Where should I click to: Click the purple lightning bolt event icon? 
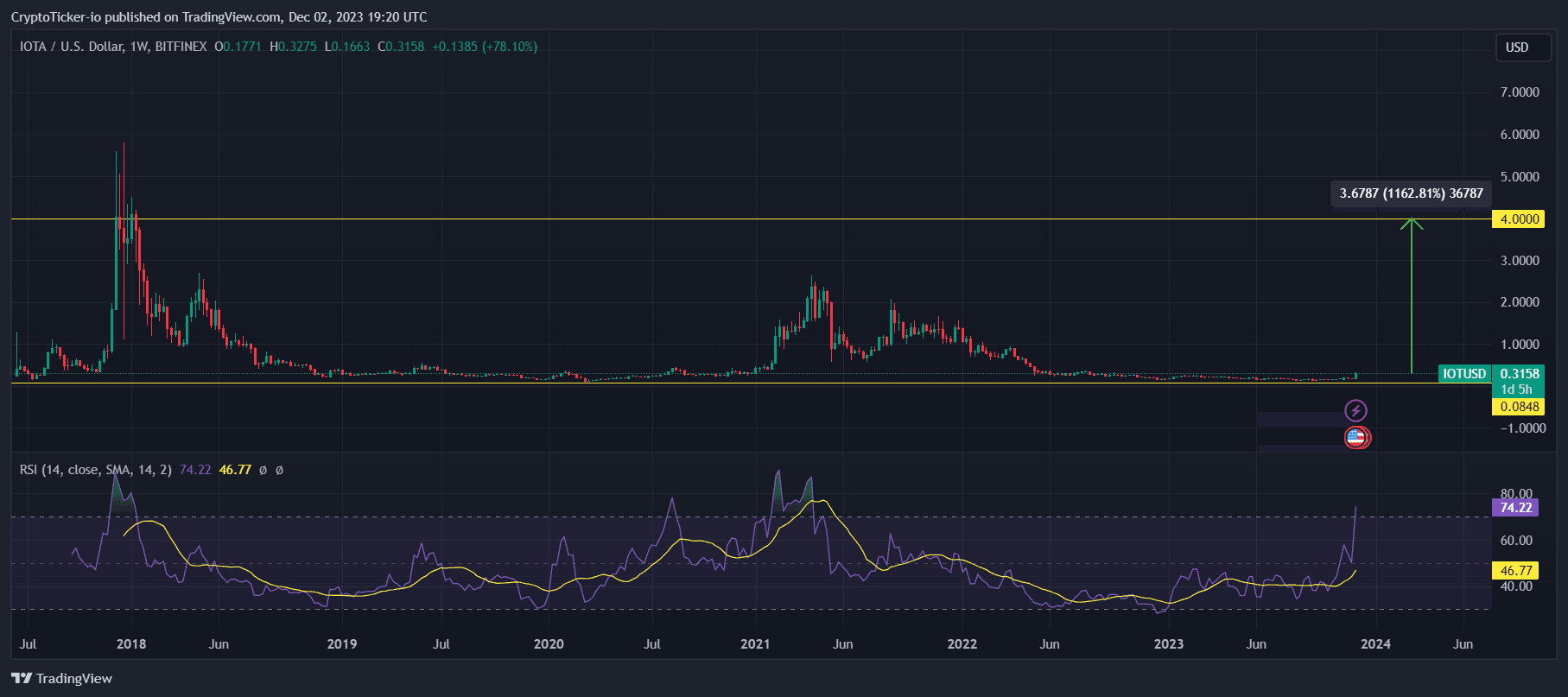coord(1356,410)
